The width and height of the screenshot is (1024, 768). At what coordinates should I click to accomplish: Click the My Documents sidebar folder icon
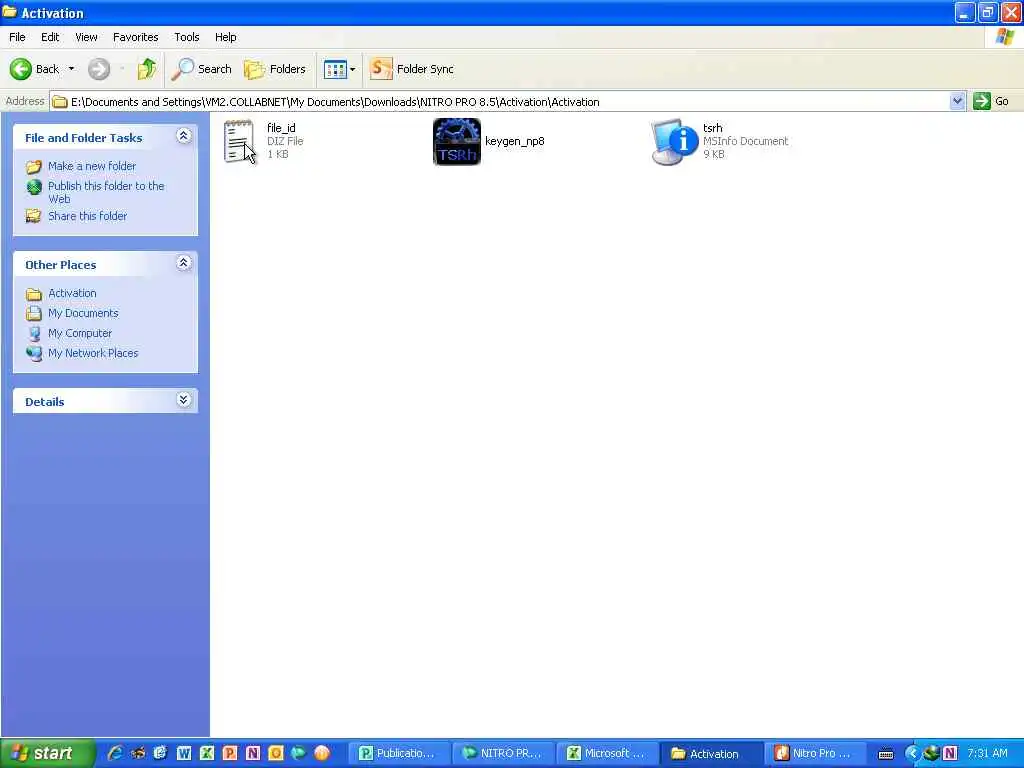click(34, 313)
